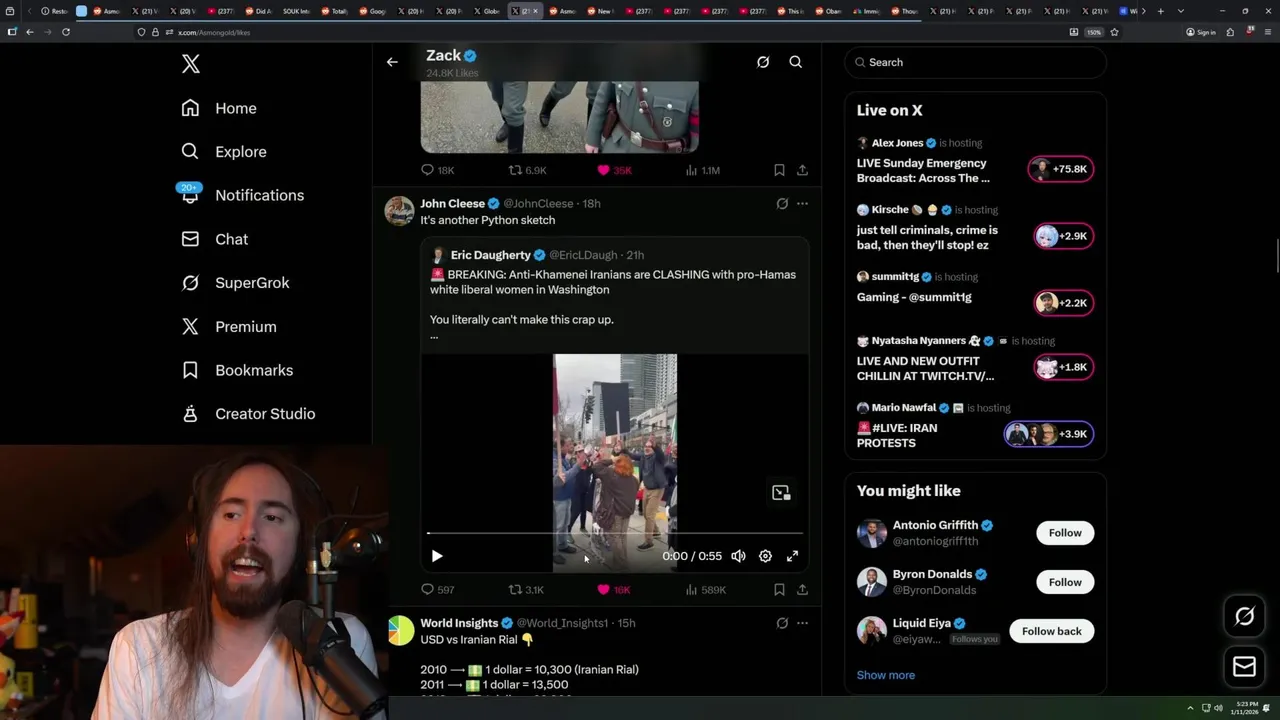
Task: Play the quoted video
Action: pyautogui.click(x=437, y=556)
